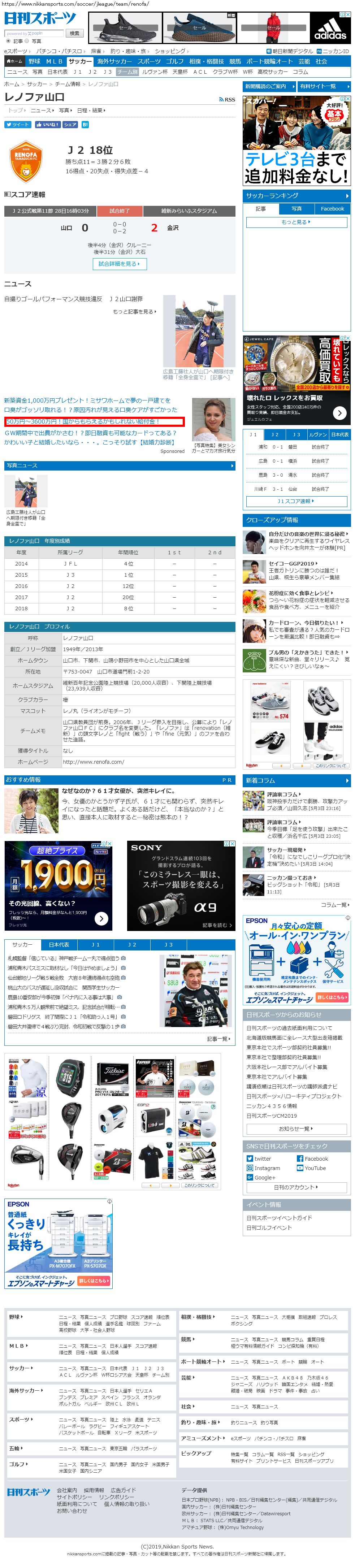
Task: Select 日本代表 tab in soccer news list
Action: point(59,945)
